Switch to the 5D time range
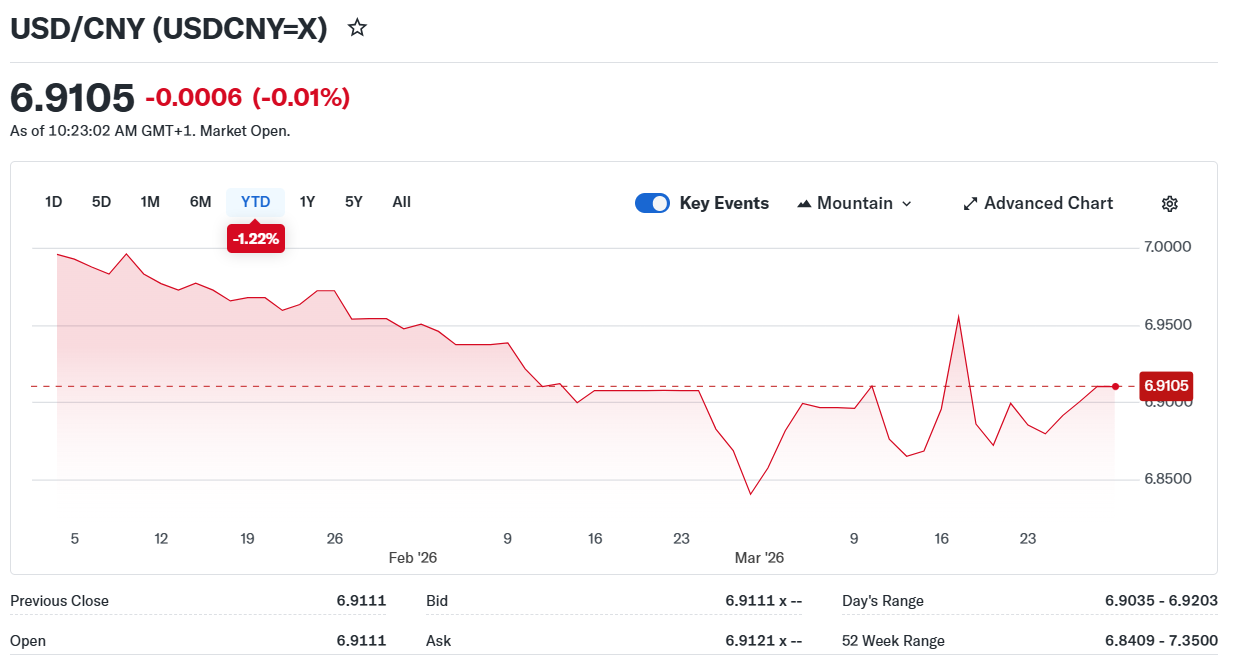Image resolution: width=1248 pixels, height=666 pixels. 101,202
